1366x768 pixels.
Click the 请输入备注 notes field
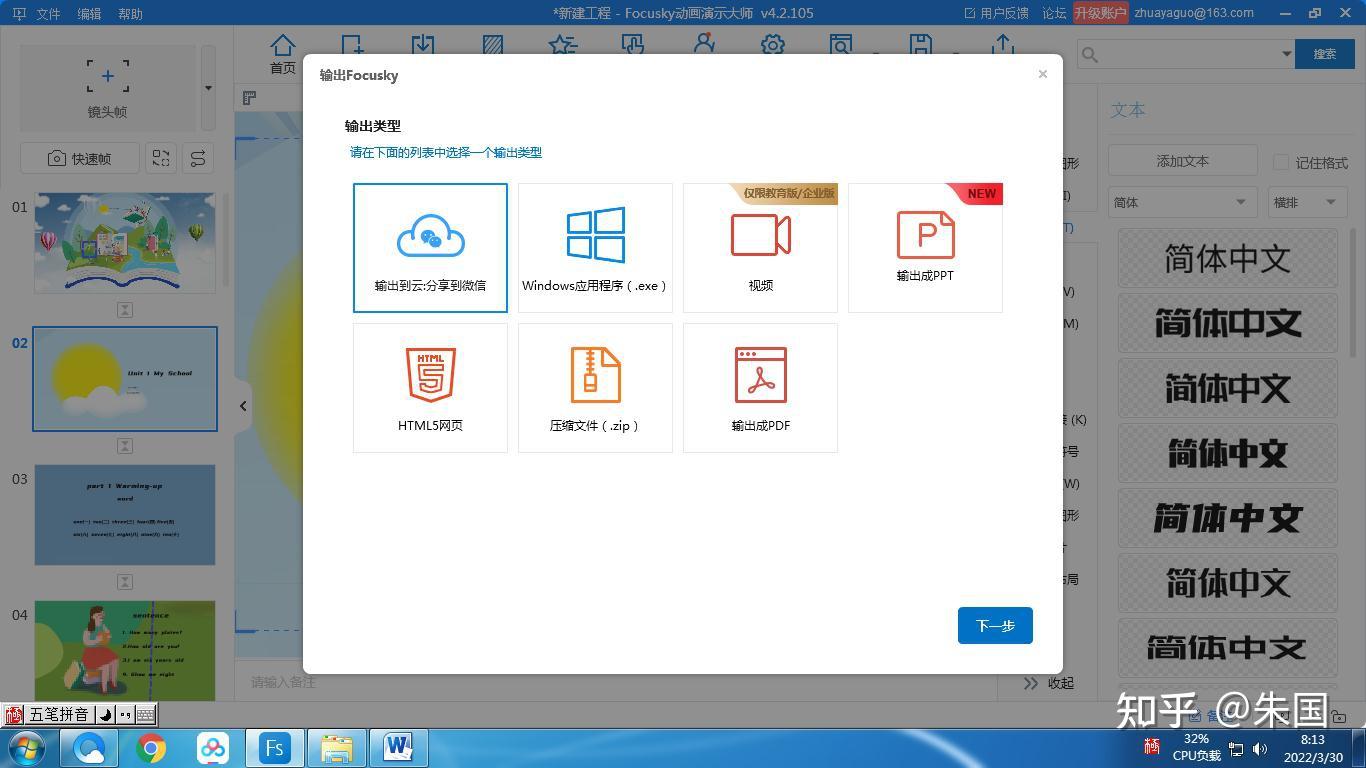615,682
